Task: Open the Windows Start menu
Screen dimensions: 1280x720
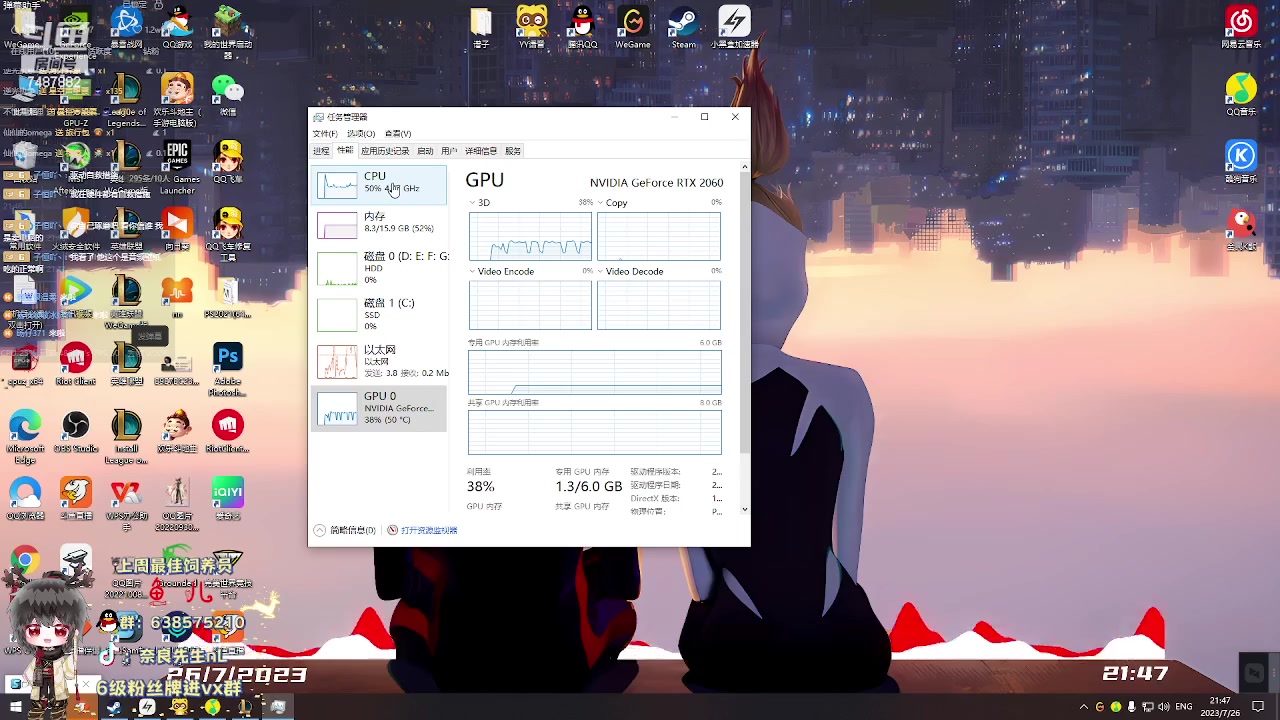Action: (16, 707)
